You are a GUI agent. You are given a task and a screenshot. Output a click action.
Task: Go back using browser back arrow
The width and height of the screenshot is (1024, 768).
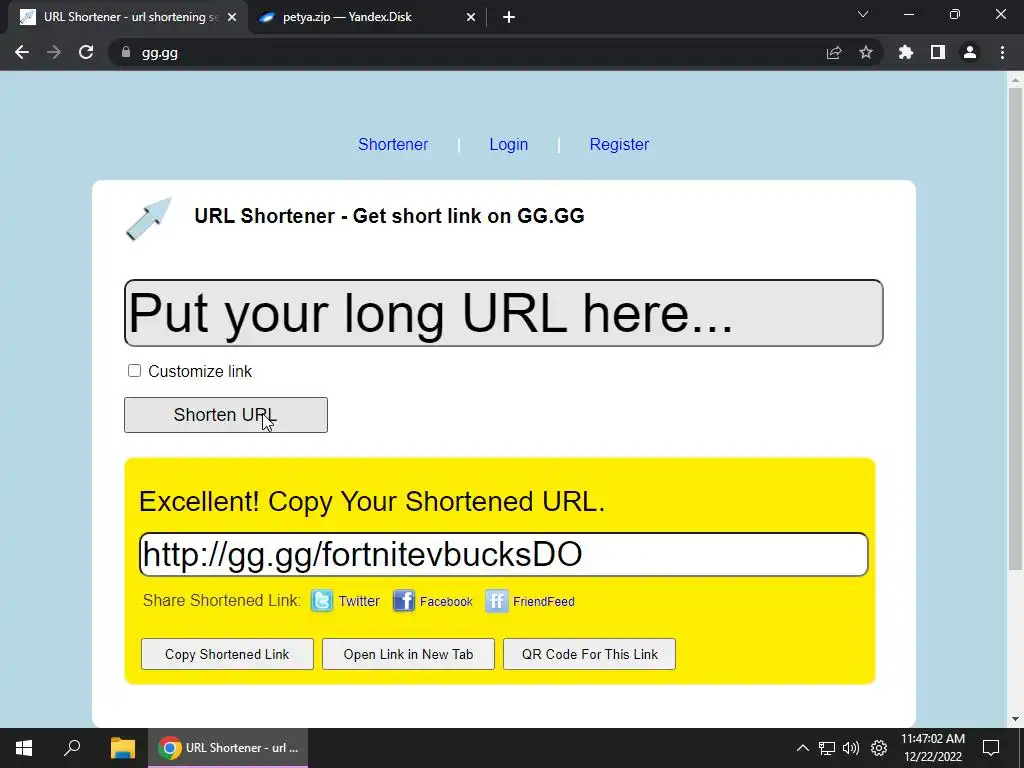(22, 52)
